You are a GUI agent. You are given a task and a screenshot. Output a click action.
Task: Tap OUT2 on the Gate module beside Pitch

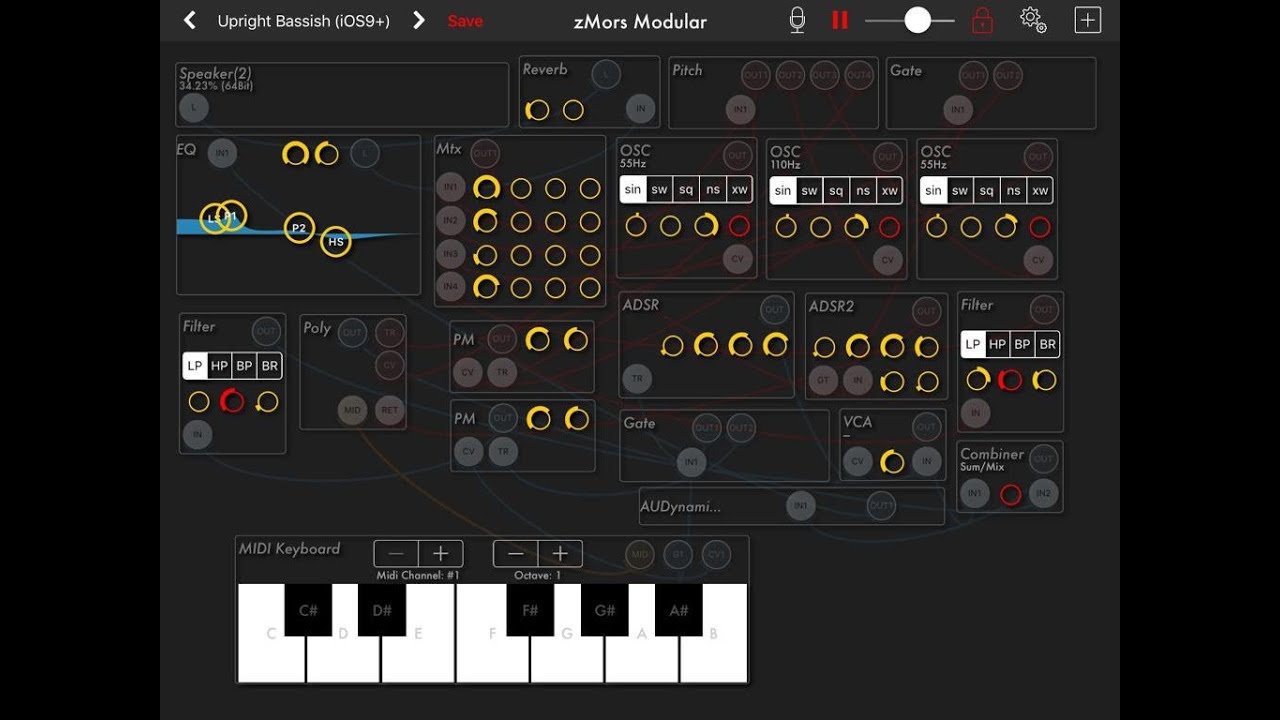(x=1007, y=75)
